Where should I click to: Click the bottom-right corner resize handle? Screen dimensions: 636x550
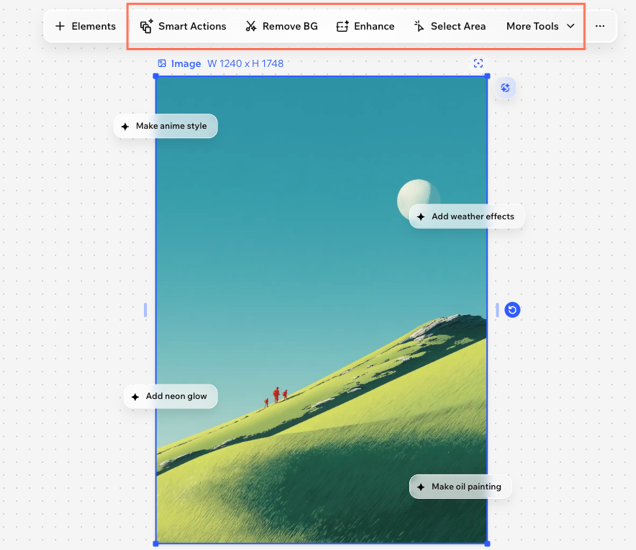point(488,544)
